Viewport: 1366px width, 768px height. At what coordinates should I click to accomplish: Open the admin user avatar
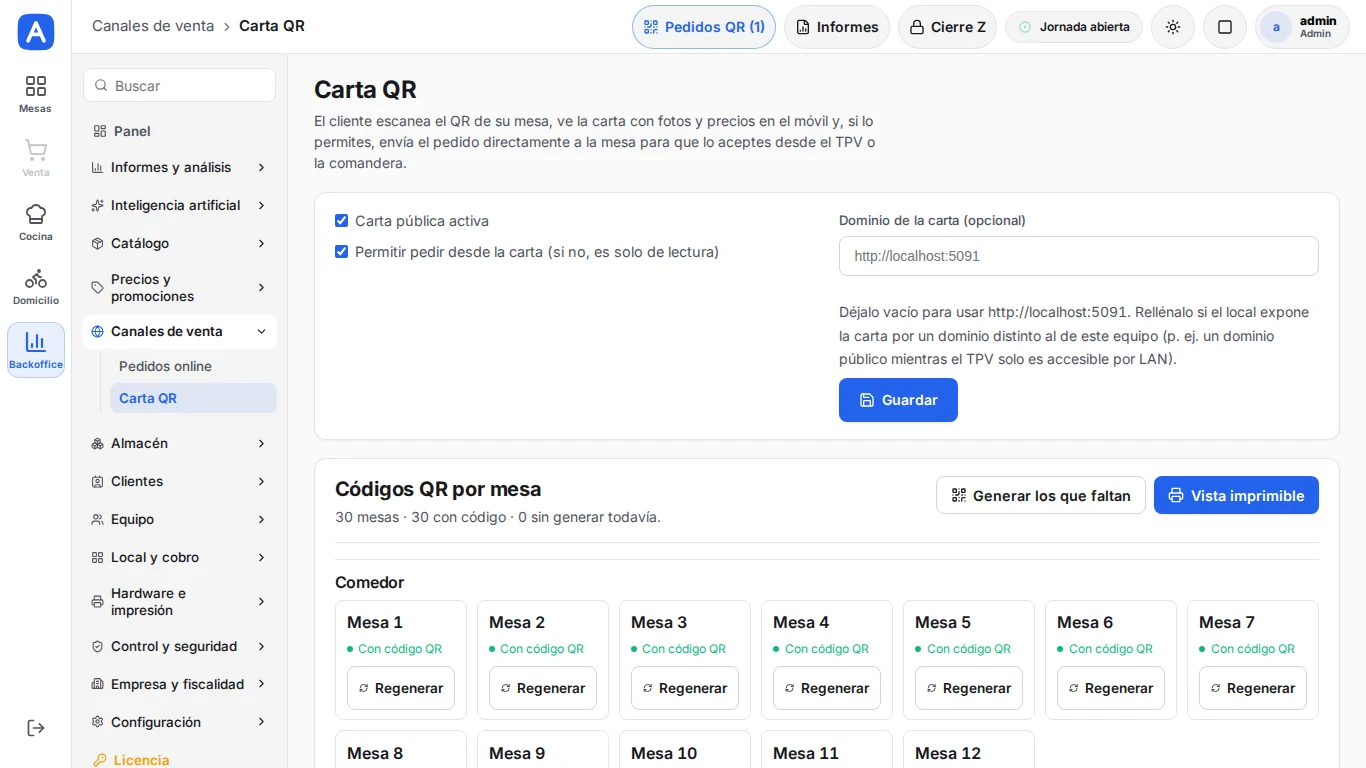tap(1276, 27)
